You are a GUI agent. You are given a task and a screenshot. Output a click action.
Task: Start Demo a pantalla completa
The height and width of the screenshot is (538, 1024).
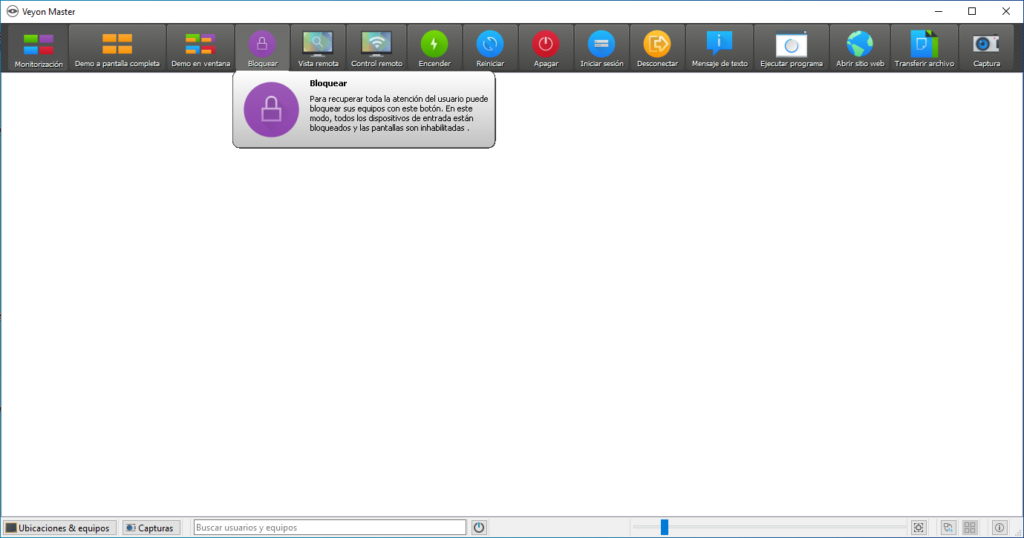click(117, 48)
